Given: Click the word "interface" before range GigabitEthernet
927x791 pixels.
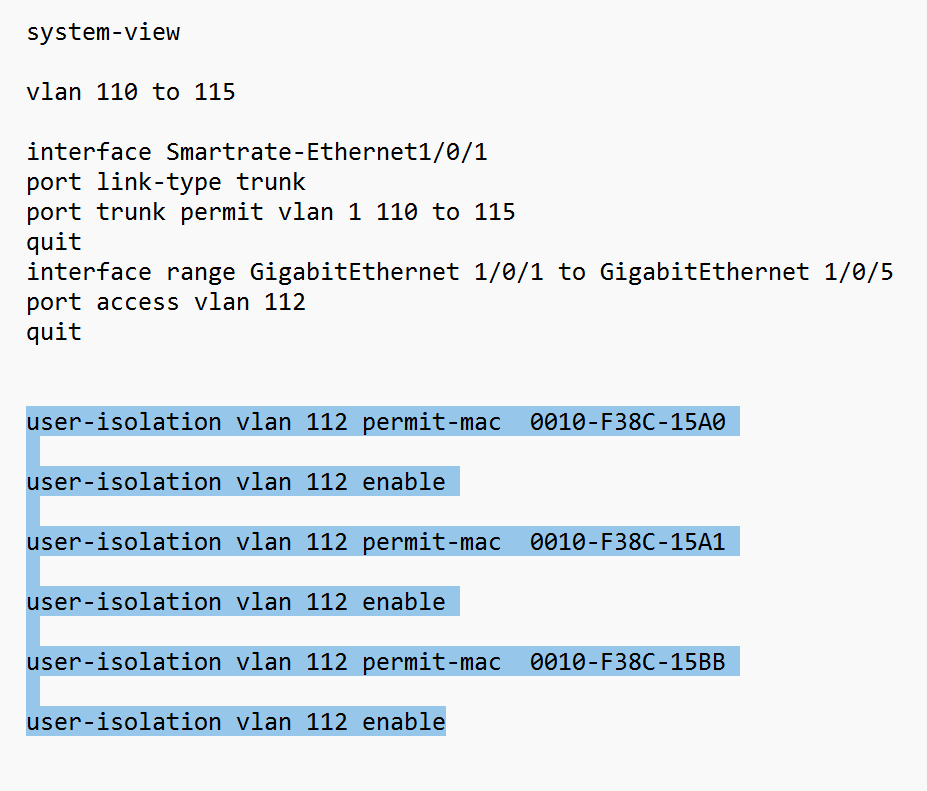Looking at the screenshot, I should click(x=89, y=272).
